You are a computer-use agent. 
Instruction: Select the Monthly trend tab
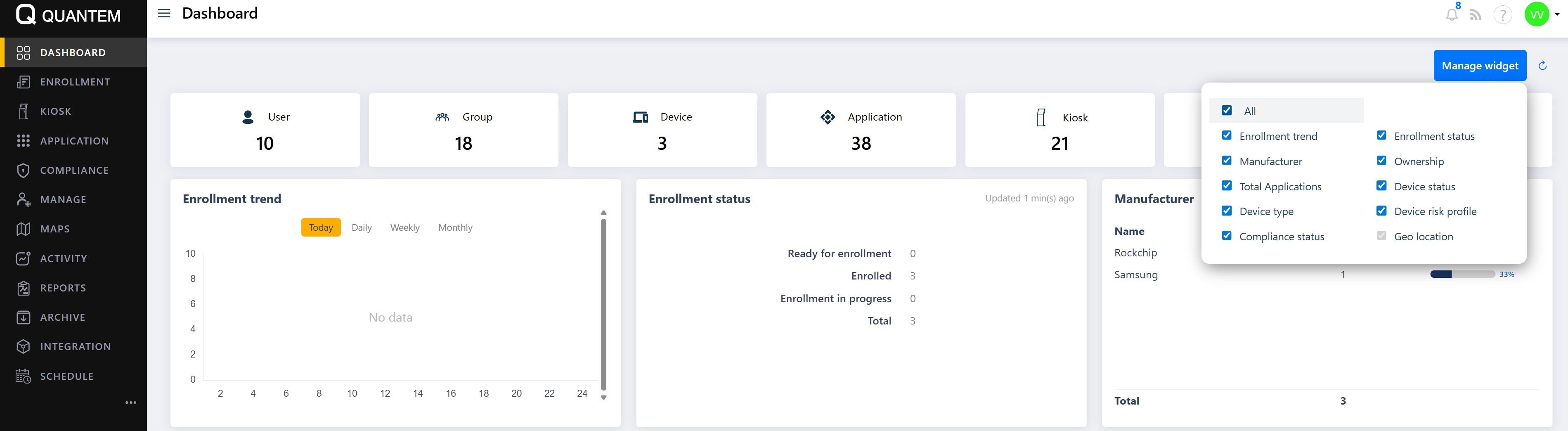[x=455, y=227]
